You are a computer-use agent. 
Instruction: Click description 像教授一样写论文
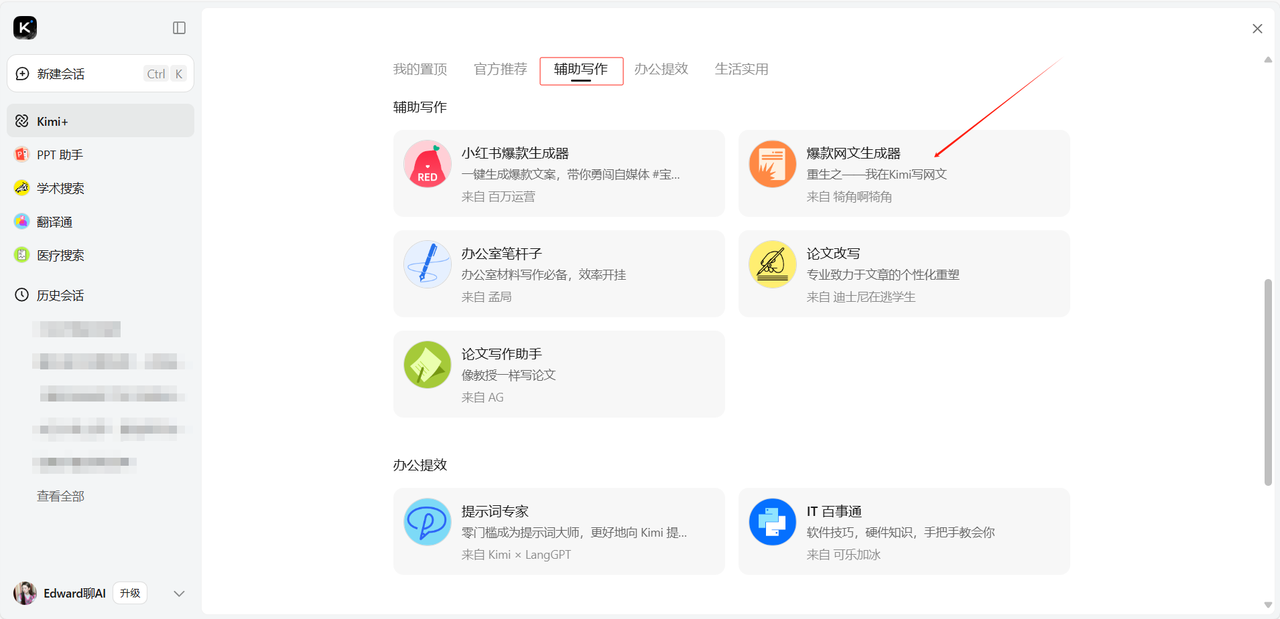click(x=509, y=375)
